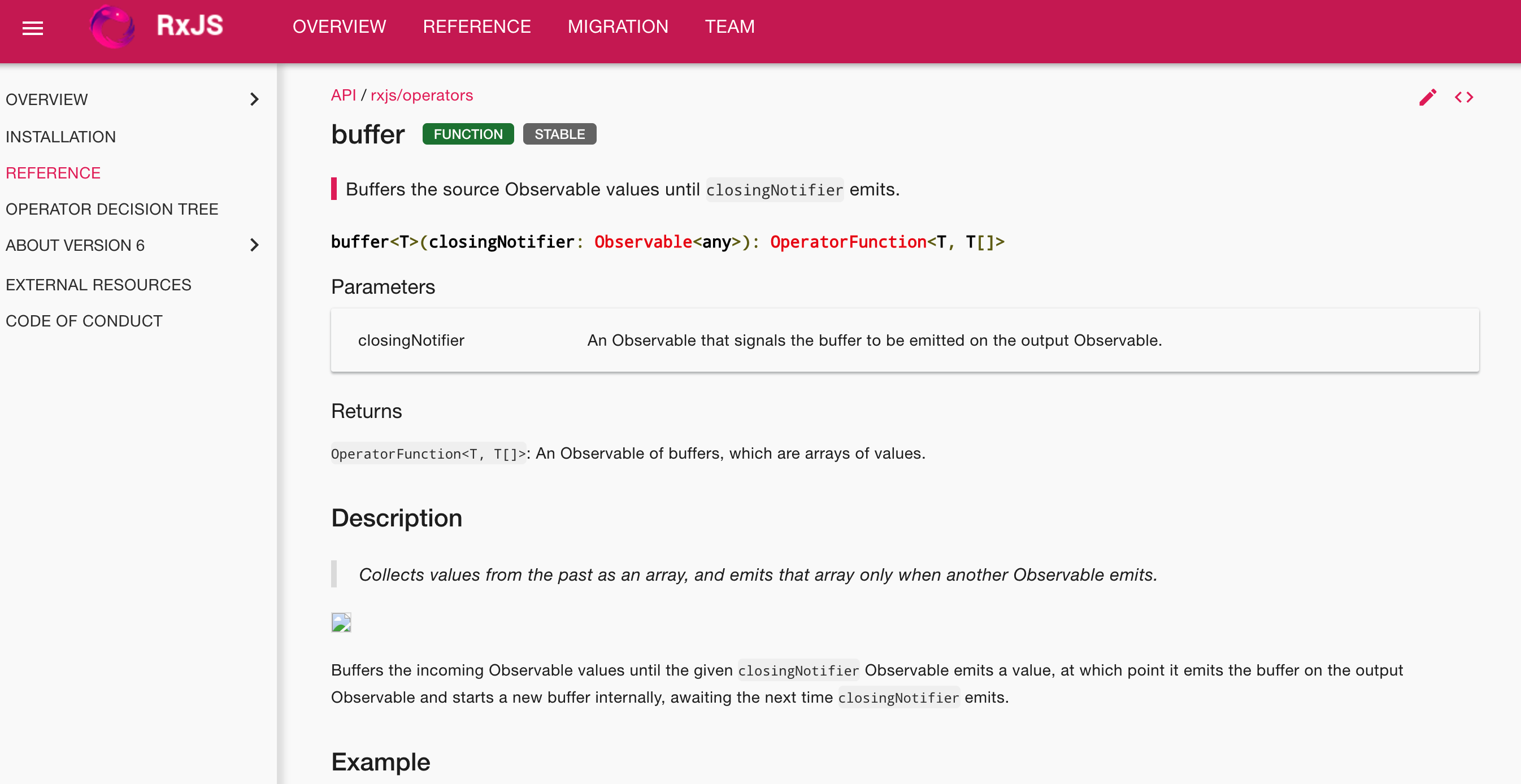1521x784 pixels.
Task: Select INSTALLATION in the sidebar
Action: [60, 136]
